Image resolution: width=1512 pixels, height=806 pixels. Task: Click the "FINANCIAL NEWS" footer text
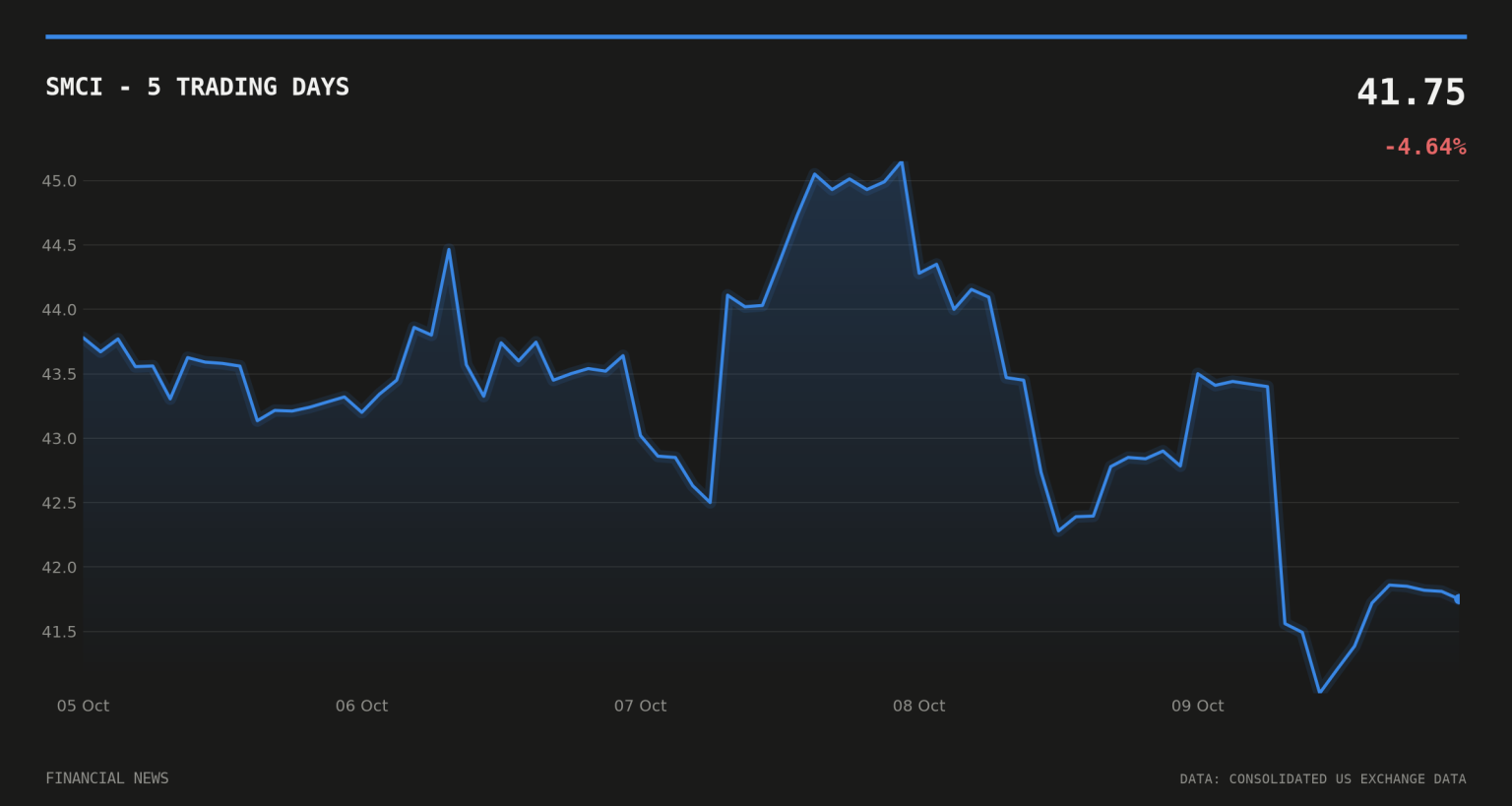pyautogui.click(x=107, y=778)
